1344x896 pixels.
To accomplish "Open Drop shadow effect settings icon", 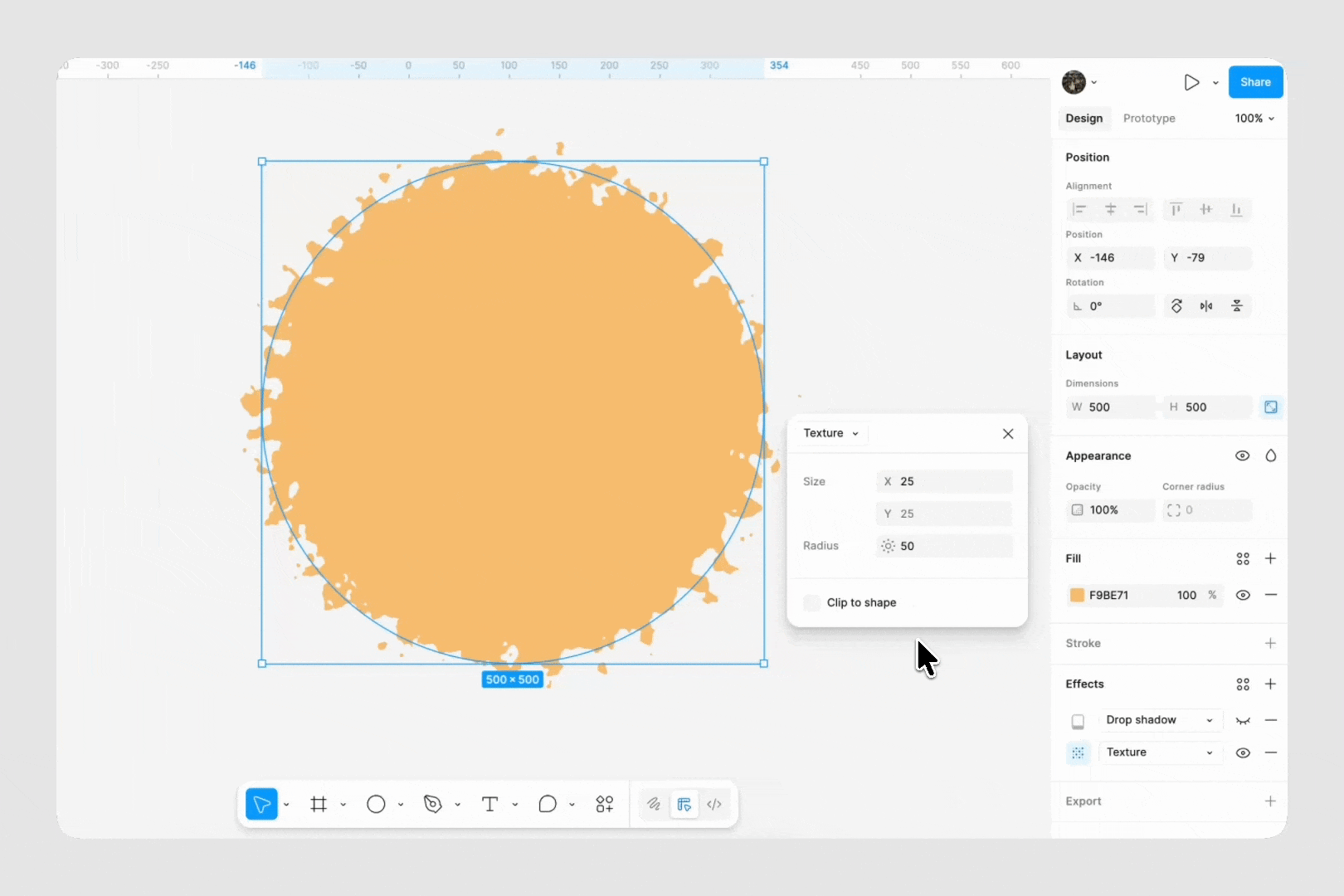I will 1078,721.
